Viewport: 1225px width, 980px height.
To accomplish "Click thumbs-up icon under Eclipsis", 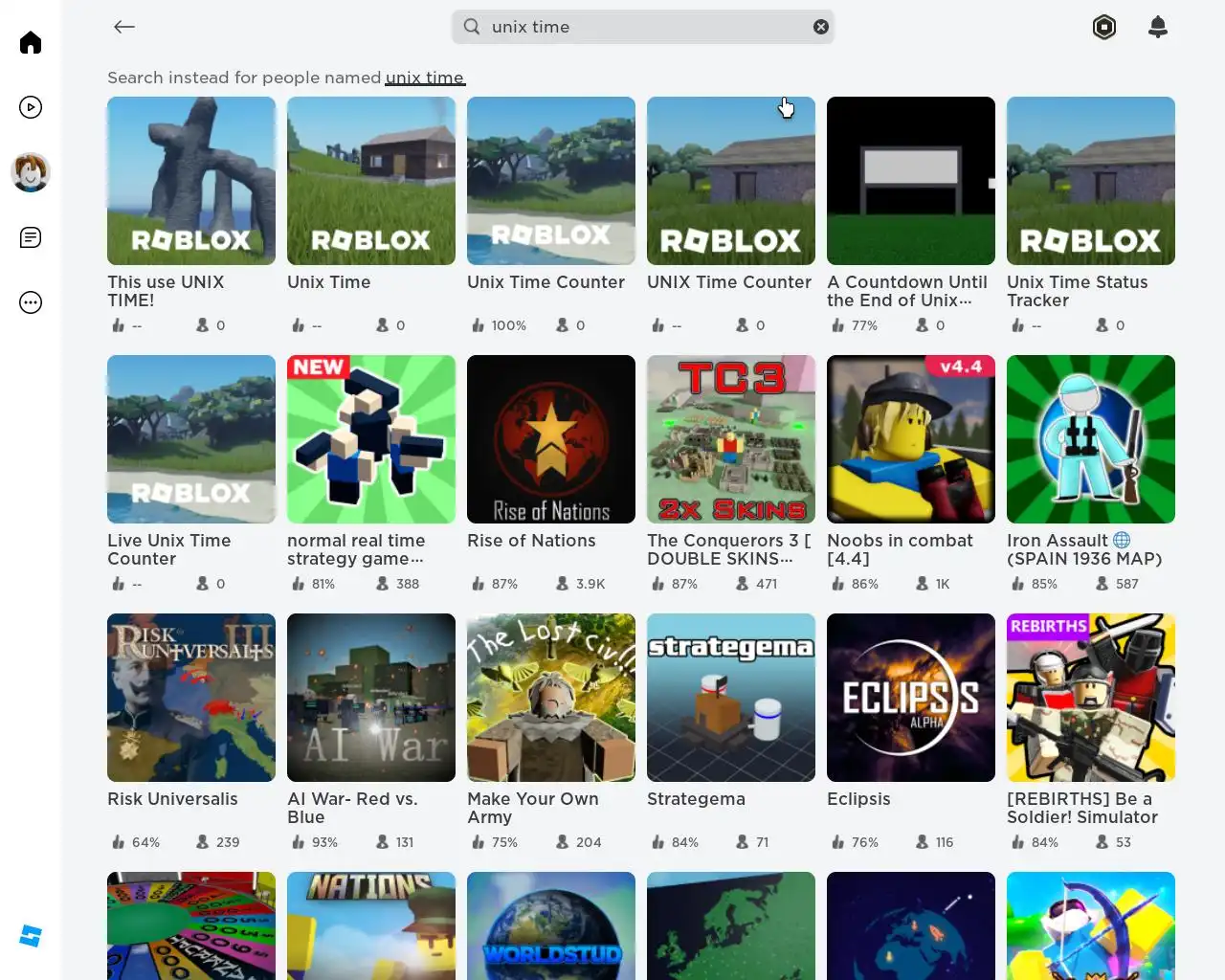I will (837, 842).
